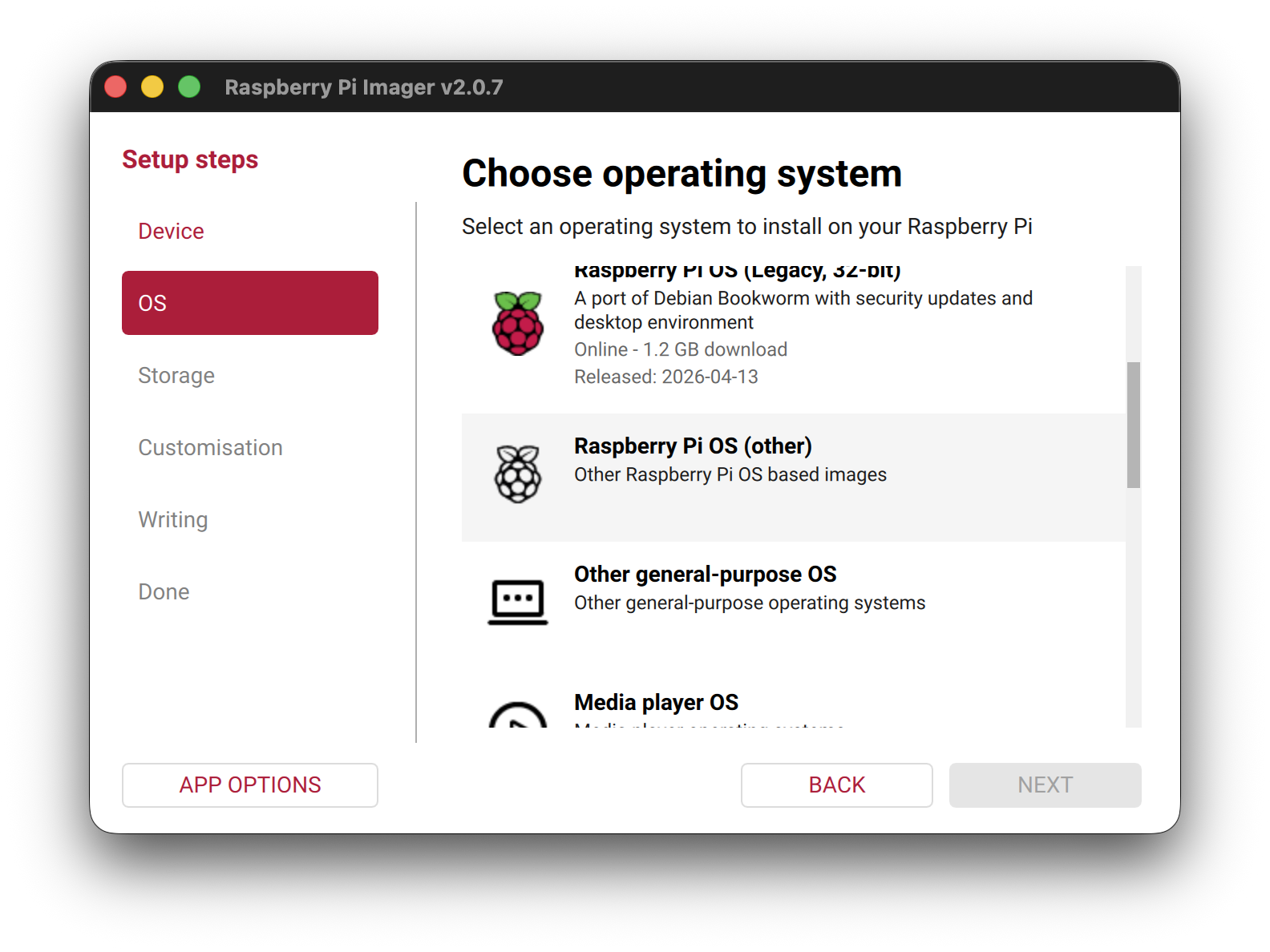Click the outlined raspberry icon
1270x952 pixels.
point(518,474)
